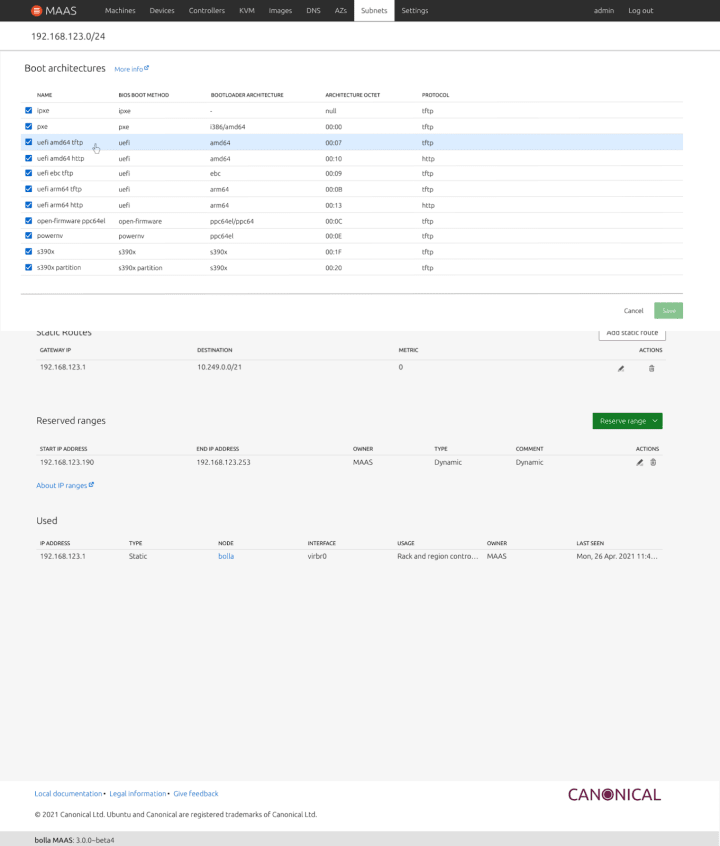Toggle uefi arm64 tftp checkbox
720x846 pixels.
click(x=29, y=189)
